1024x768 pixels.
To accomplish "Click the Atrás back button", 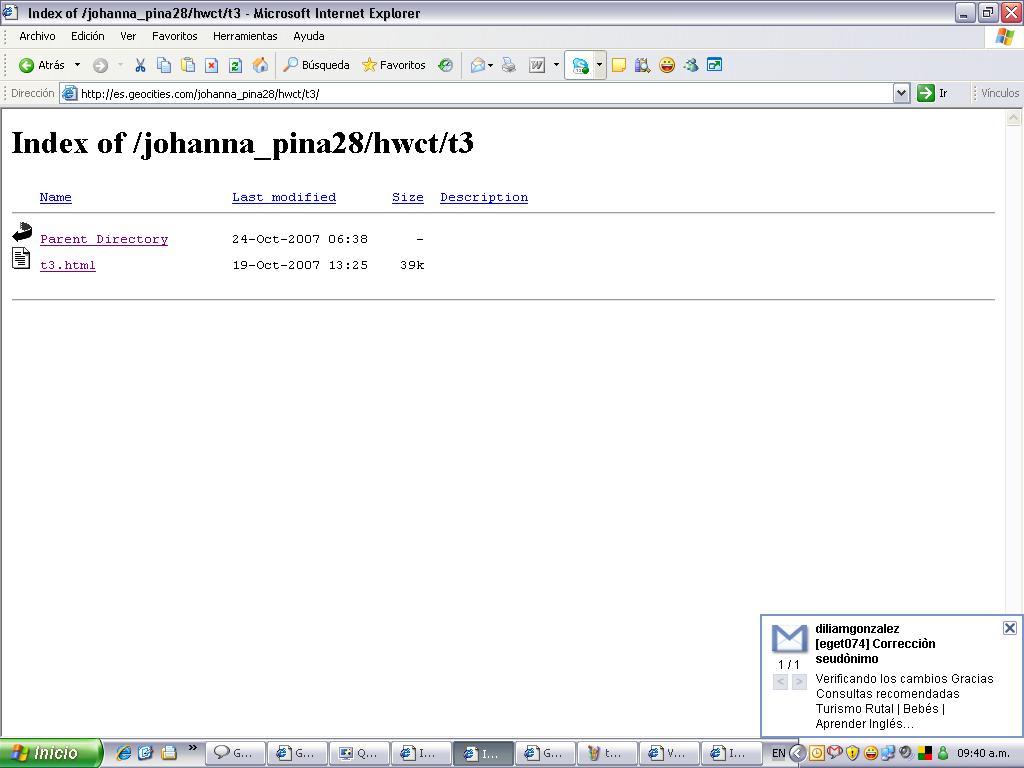I will point(42,65).
